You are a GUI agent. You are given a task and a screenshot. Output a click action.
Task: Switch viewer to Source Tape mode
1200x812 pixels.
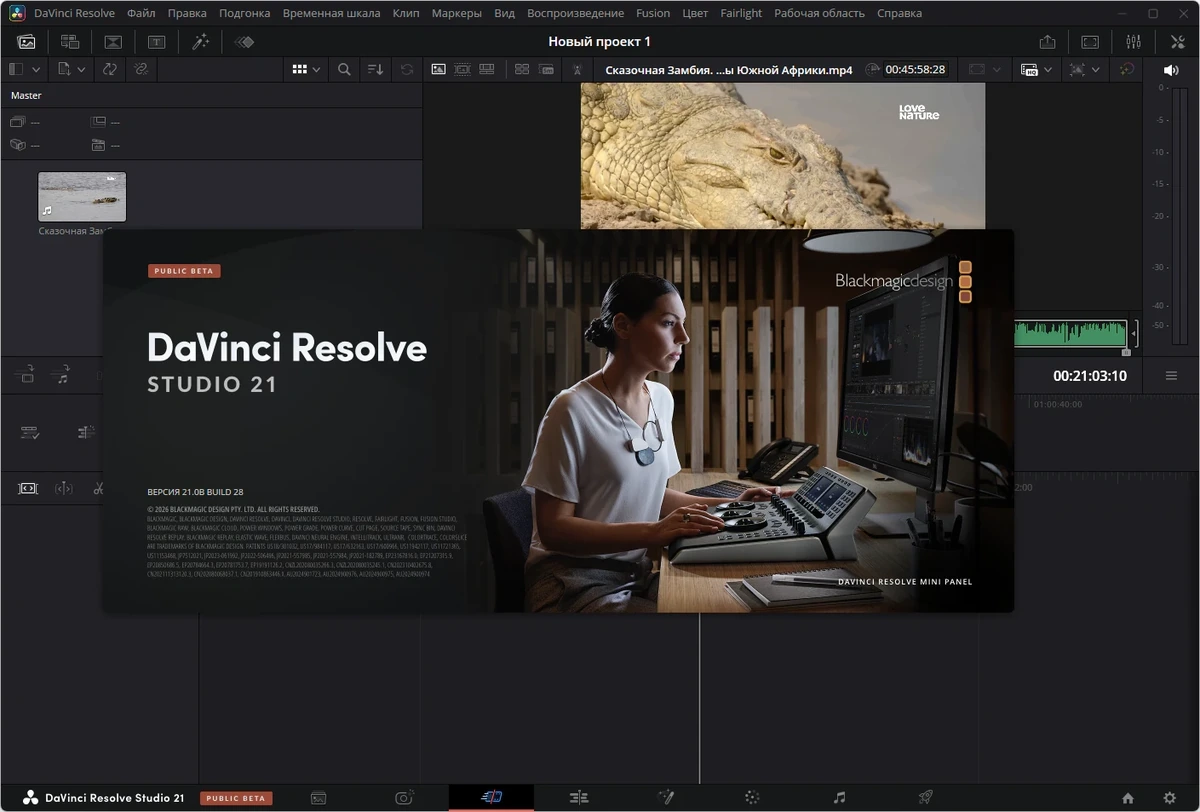coord(462,70)
